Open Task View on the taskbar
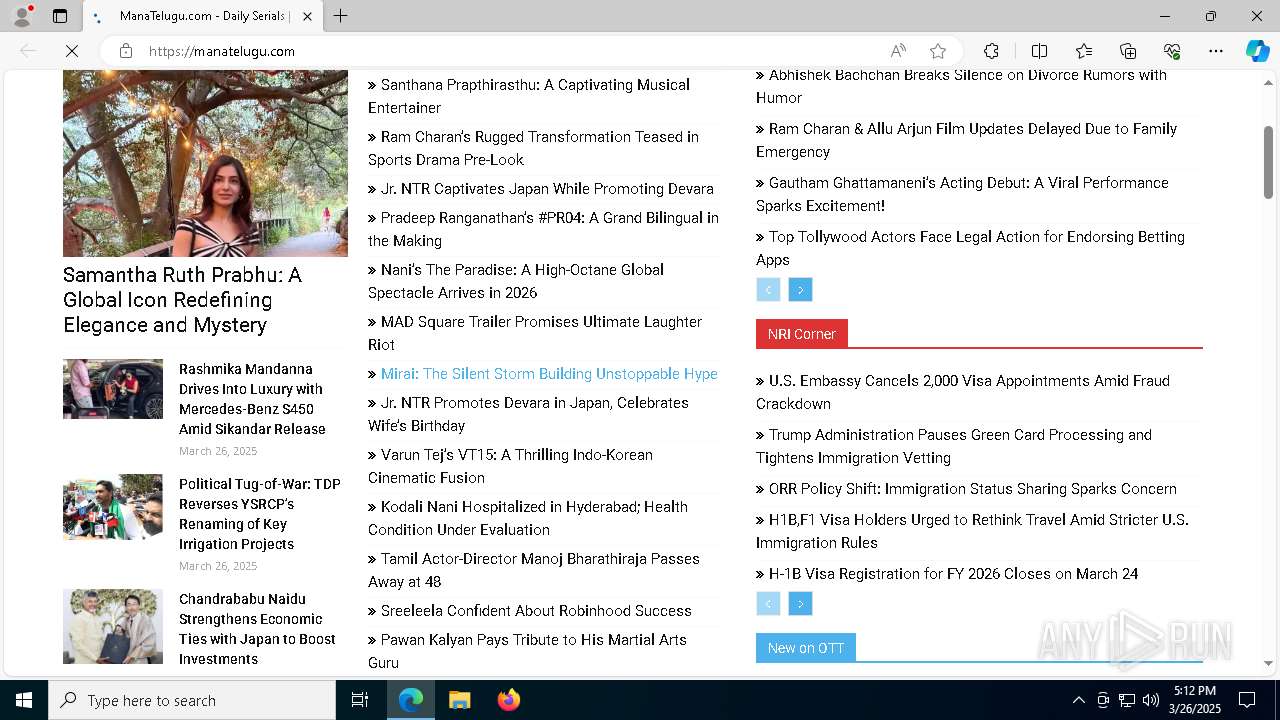 point(360,700)
